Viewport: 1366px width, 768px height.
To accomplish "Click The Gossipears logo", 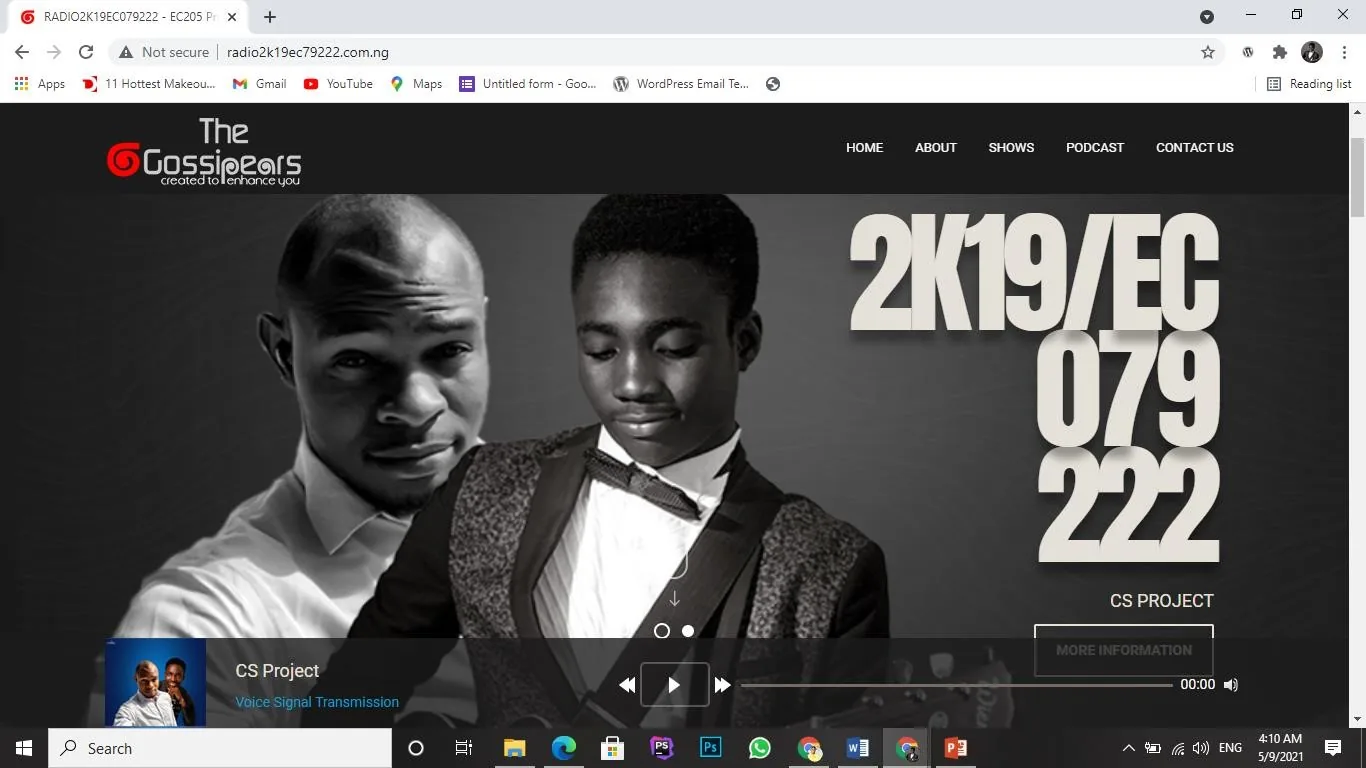I will tap(204, 152).
